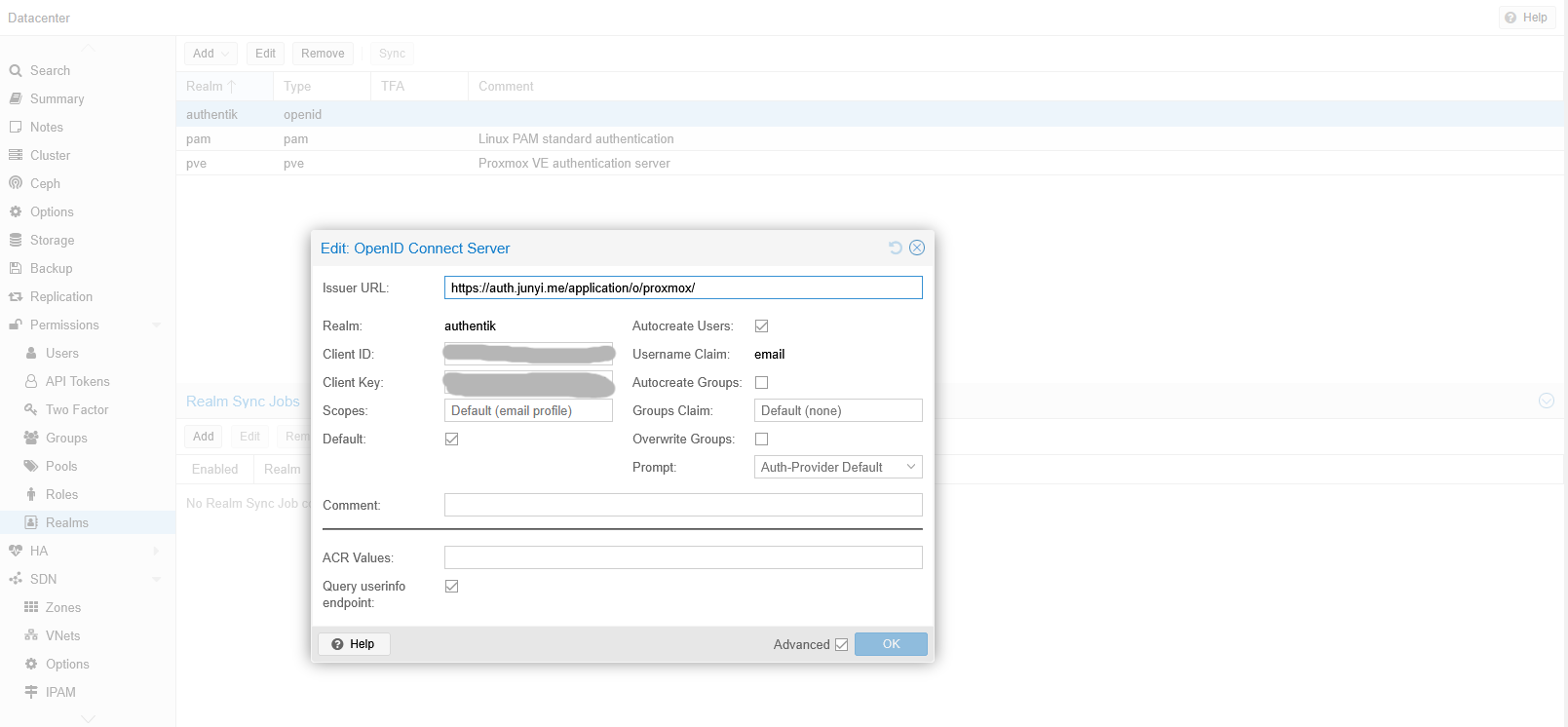Enable the Overwrite Groups checkbox

pos(762,439)
